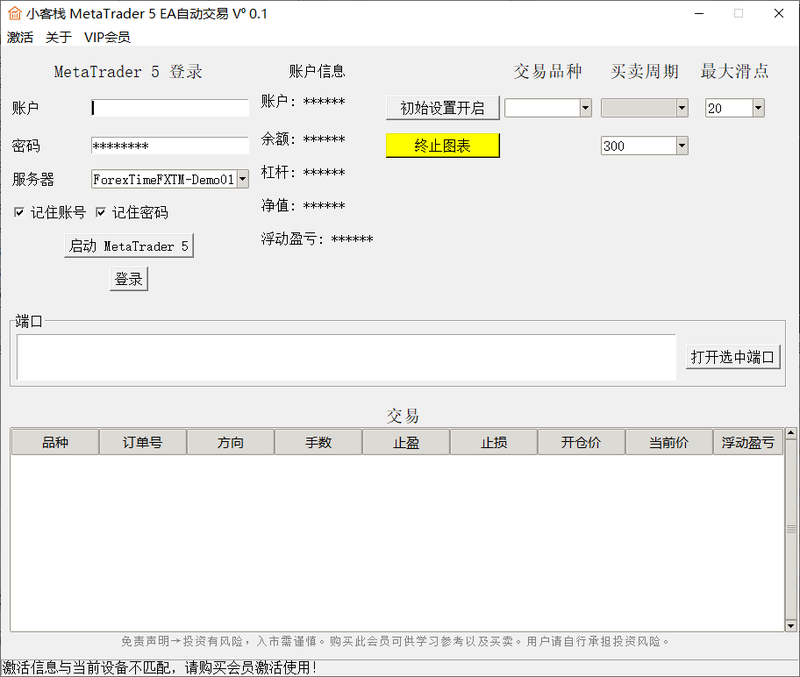This screenshot has width=800, height=677.
Task: Click the 启动 MetaTrader 5 button
Action: (x=129, y=246)
